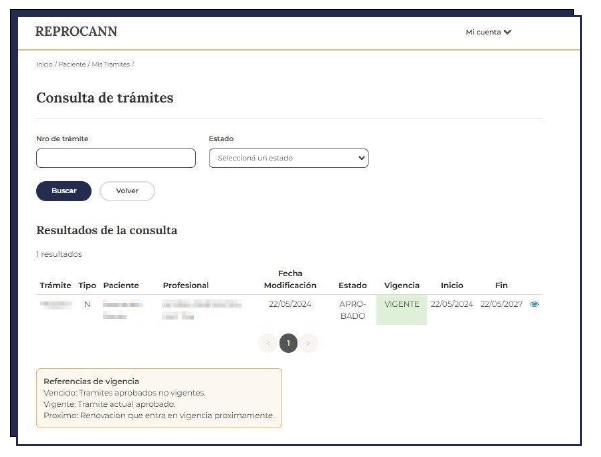The height and width of the screenshot is (457, 601).
Task: Click the Fecha Modificación column header
Action: tap(290, 279)
